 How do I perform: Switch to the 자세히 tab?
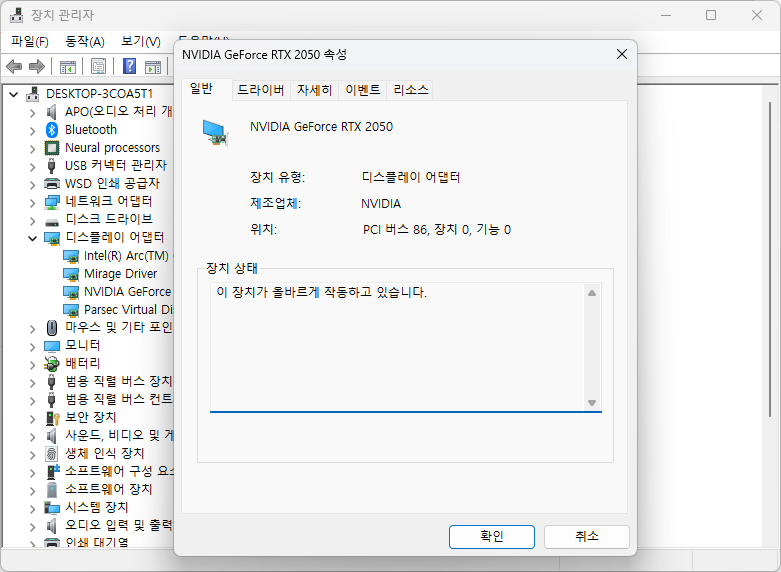[x=314, y=90]
